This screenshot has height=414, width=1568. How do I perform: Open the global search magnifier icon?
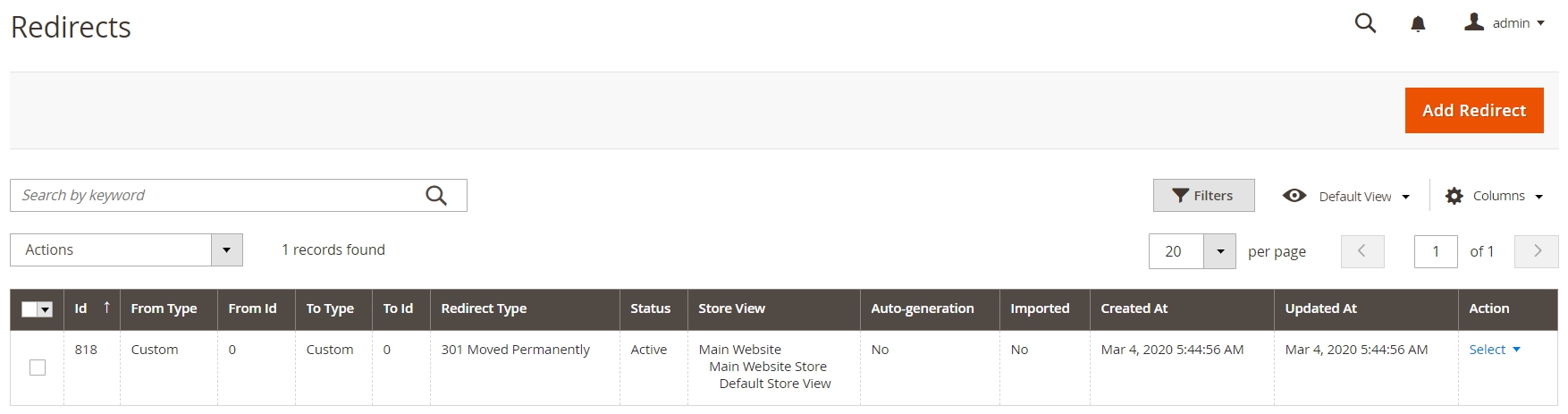tap(1365, 23)
